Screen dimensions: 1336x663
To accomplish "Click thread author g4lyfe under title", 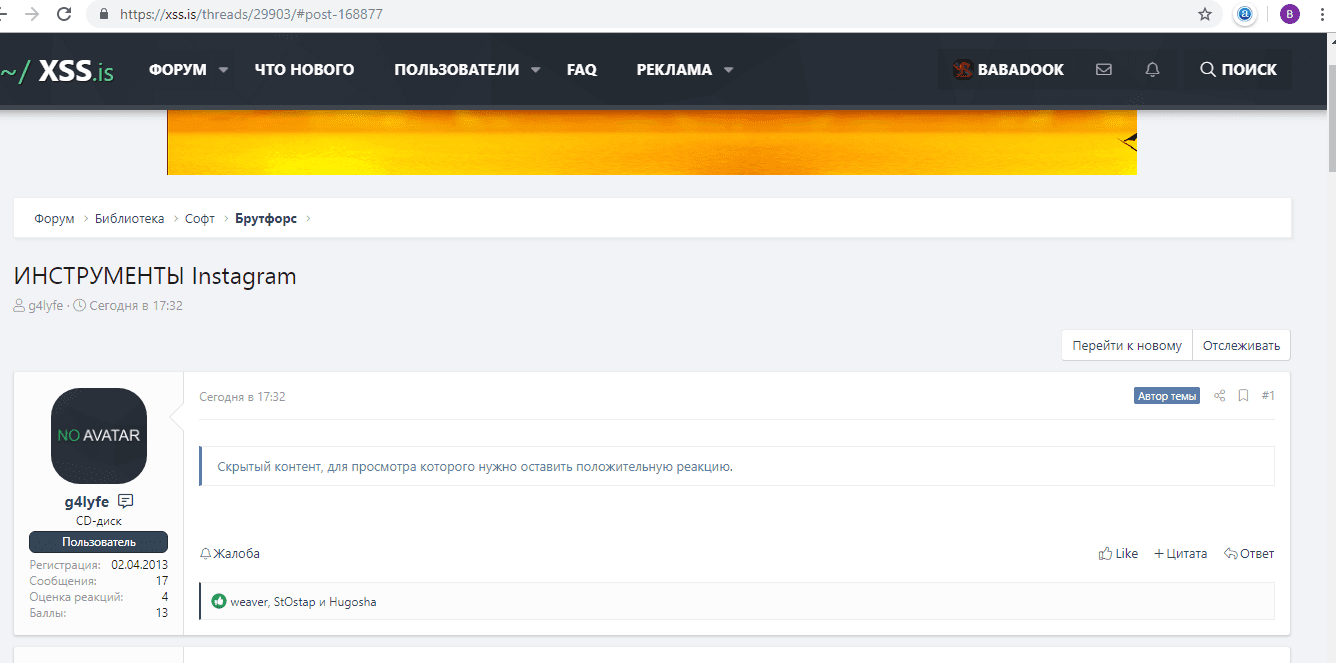I will pyautogui.click(x=45, y=306).
